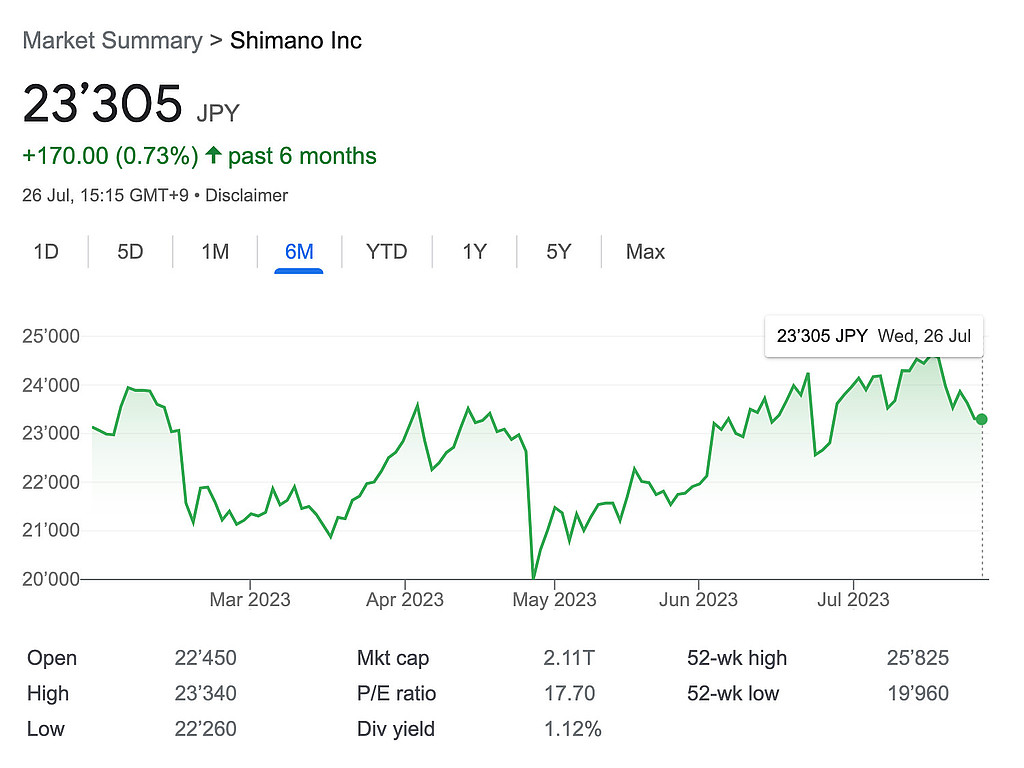This screenshot has width=1024, height=768.
Task: Click the May 2023 axis label
Action: point(554,600)
